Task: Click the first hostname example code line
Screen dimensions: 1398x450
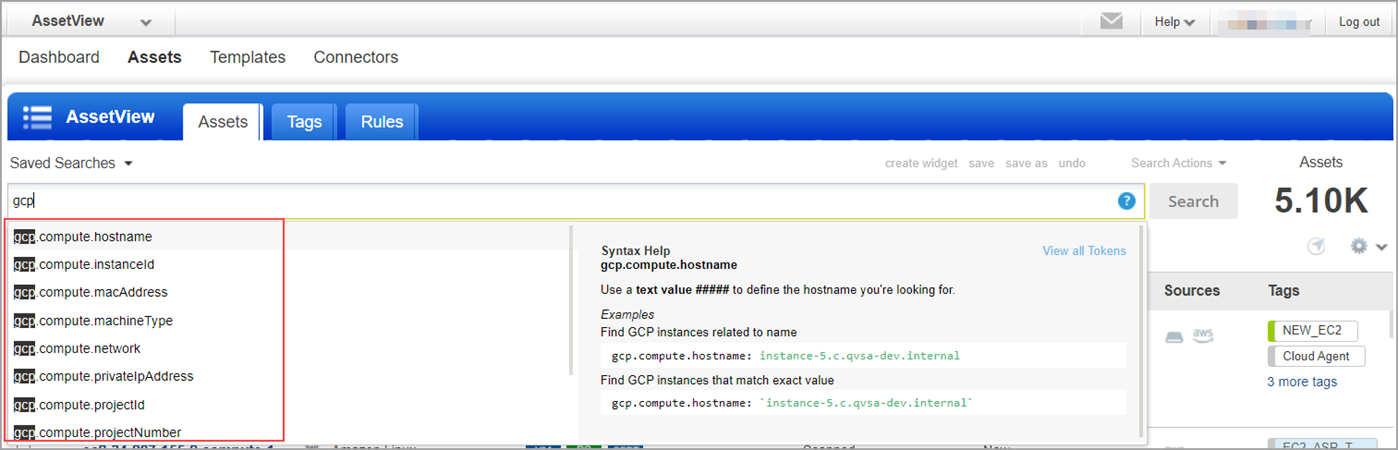Action: coord(863,355)
